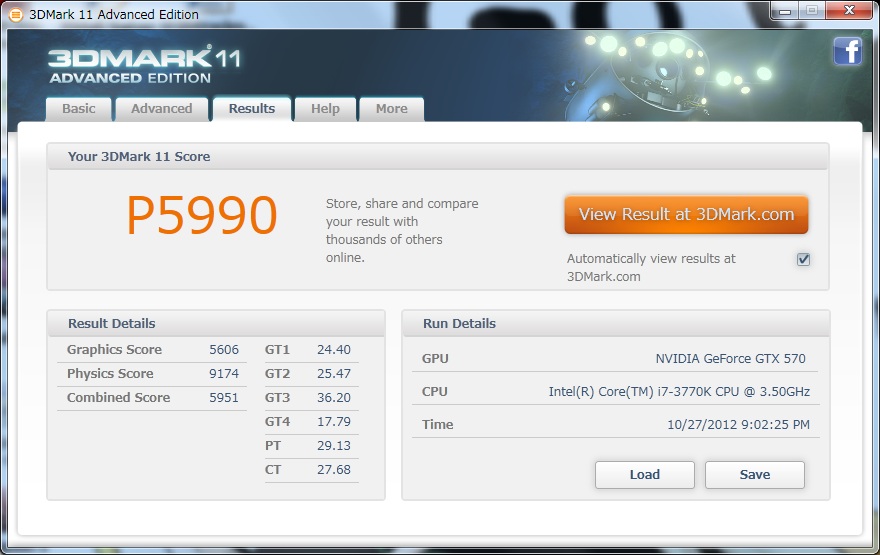Click the Graphics Score value 5606
This screenshot has height=555, width=880.
click(224, 350)
